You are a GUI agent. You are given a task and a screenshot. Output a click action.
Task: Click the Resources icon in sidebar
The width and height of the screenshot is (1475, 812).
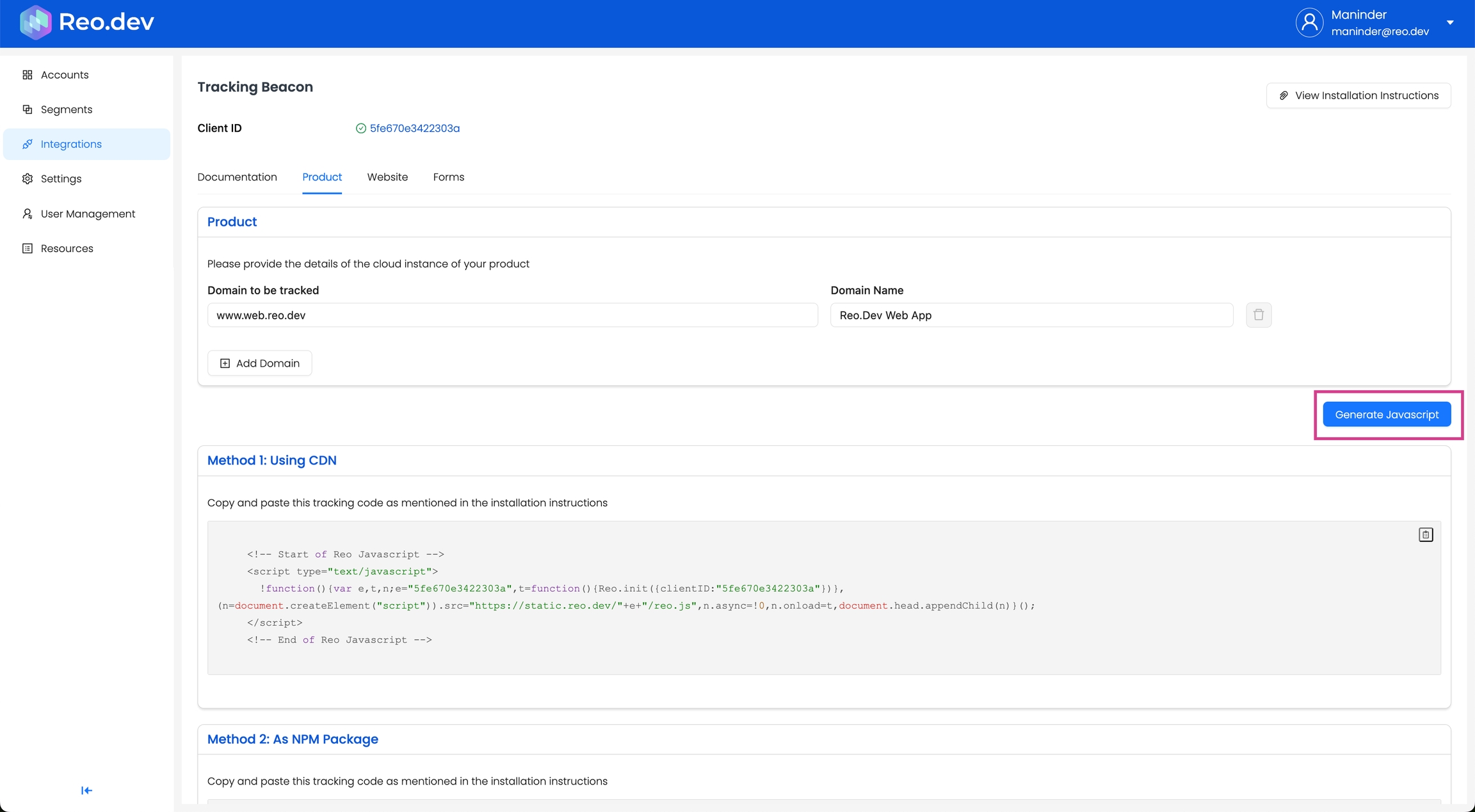point(27,248)
